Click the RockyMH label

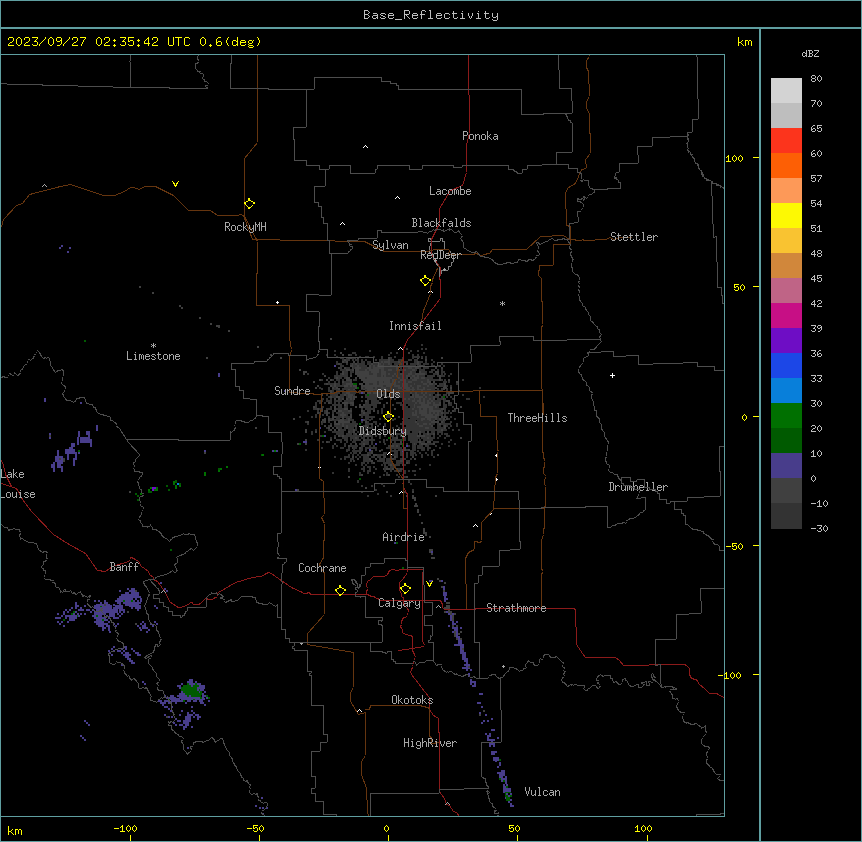pos(245,227)
